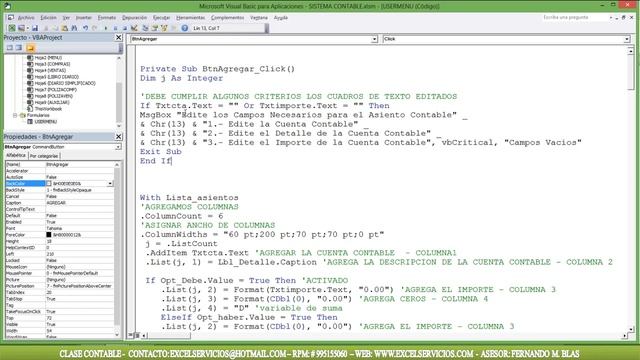Image resolution: width=640 pixels, height=360 pixels.
Task: Open the dropdown arrow beside Insert UserForm
Action: (27, 28)
